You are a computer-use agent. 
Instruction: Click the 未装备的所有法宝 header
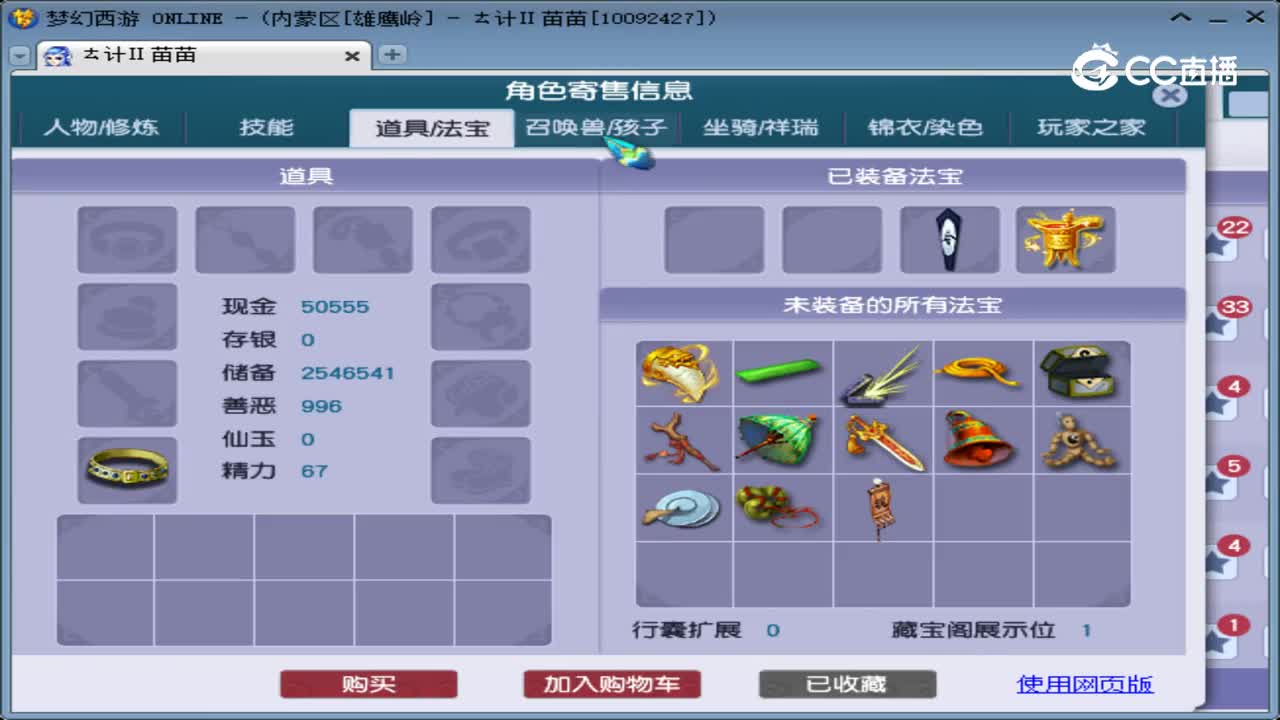[892, 305]
